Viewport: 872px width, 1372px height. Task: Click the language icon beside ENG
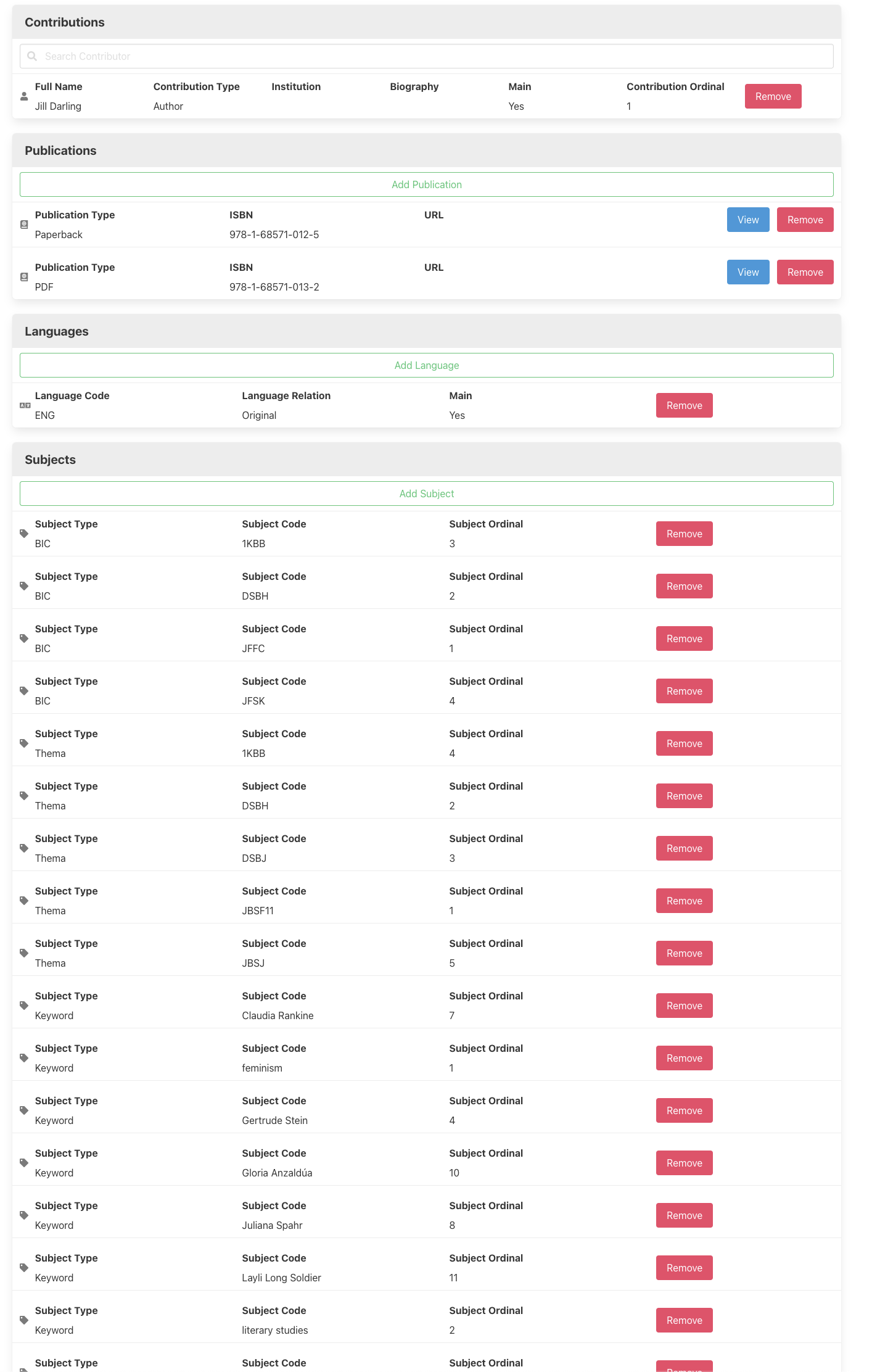[x=25, y=405]
